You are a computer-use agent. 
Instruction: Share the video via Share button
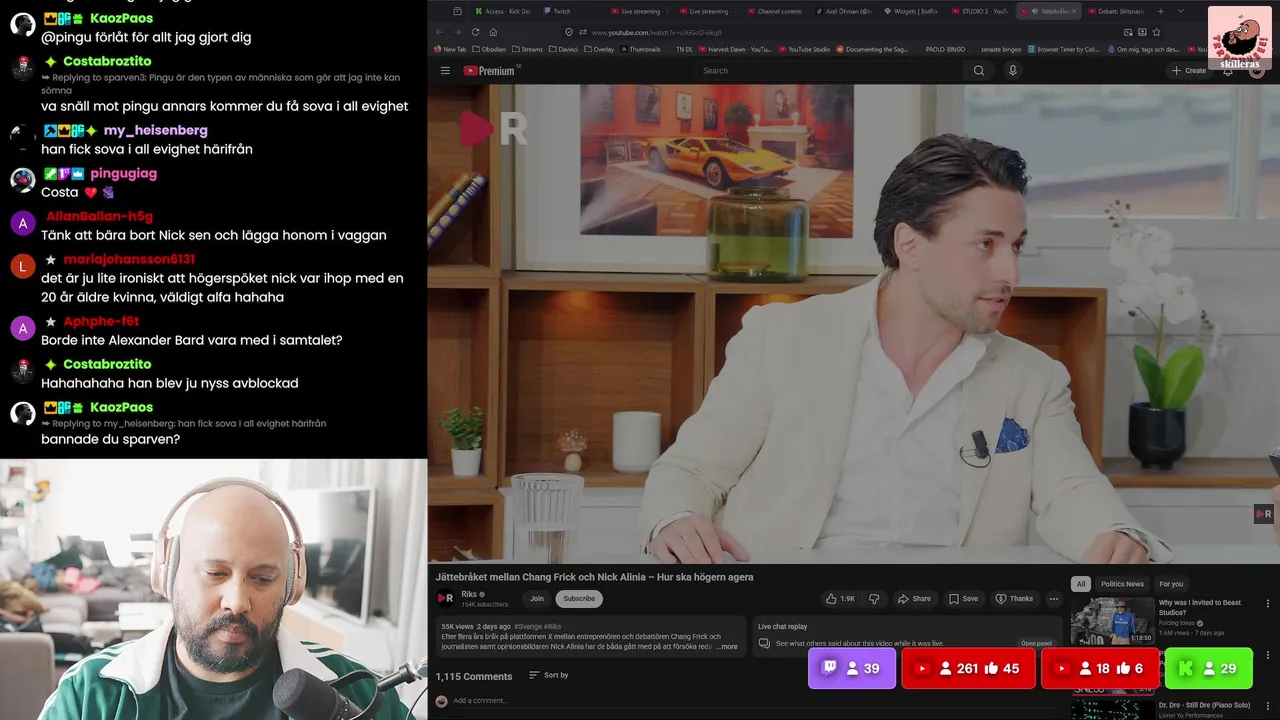click(x=914, y=599)
